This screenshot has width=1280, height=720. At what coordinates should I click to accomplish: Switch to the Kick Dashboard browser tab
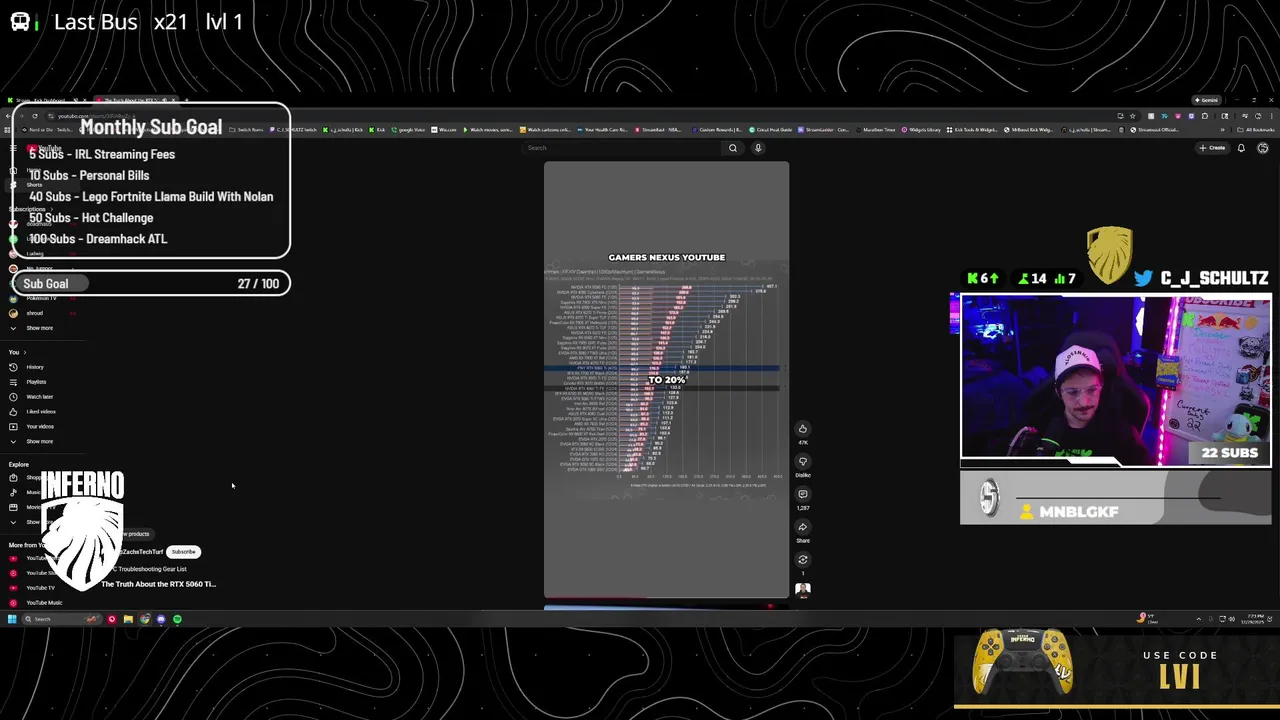[x=50, y=101]
